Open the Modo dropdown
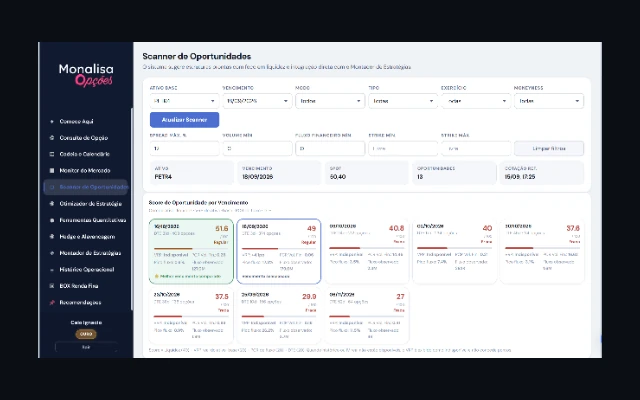640x400 pixels. point(330,101)
